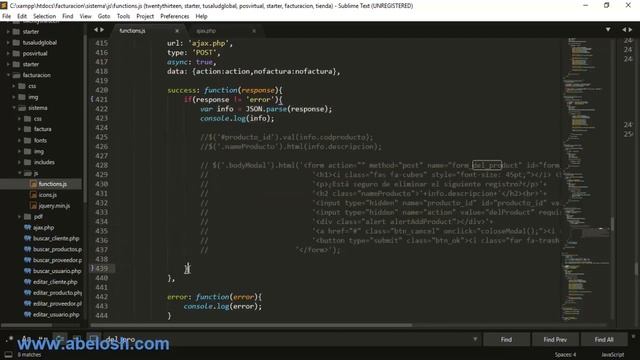Close the functions.js tab
This screenshot has height=360, width=640.
(x=177, y=31)
